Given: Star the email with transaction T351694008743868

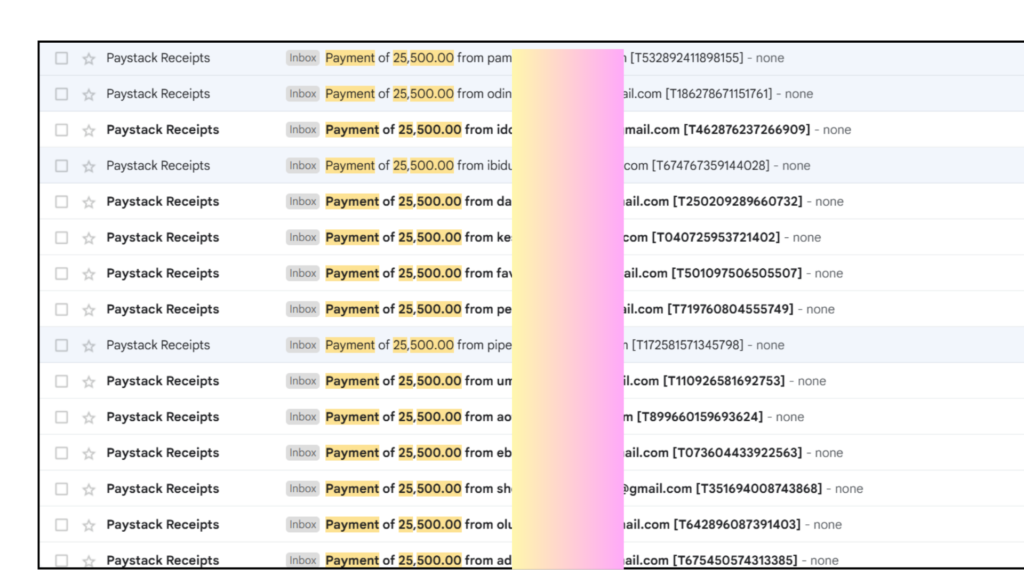Looking at the screenshot, I should (x=88, y=489).
